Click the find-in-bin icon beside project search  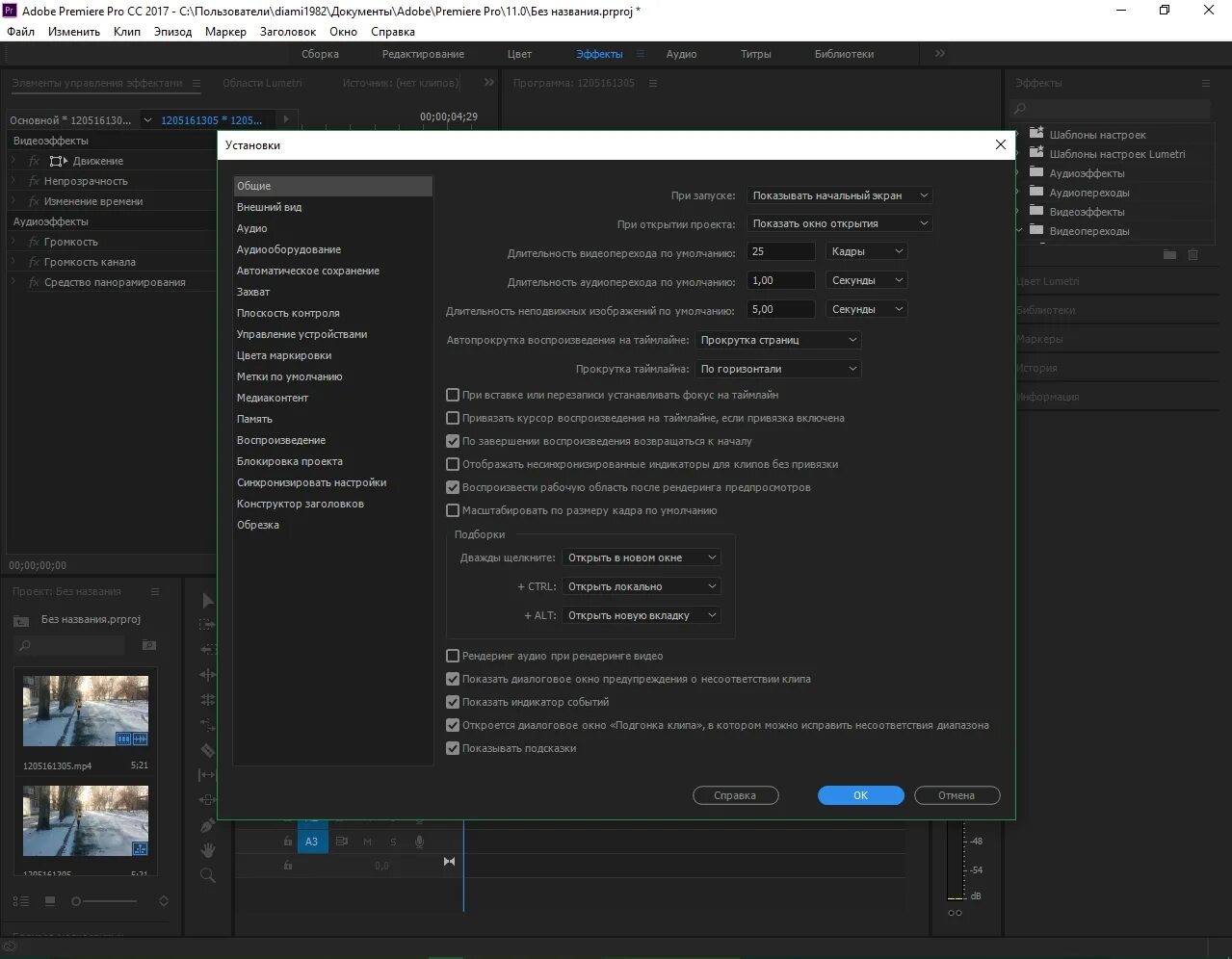click(x=148, y=645)
